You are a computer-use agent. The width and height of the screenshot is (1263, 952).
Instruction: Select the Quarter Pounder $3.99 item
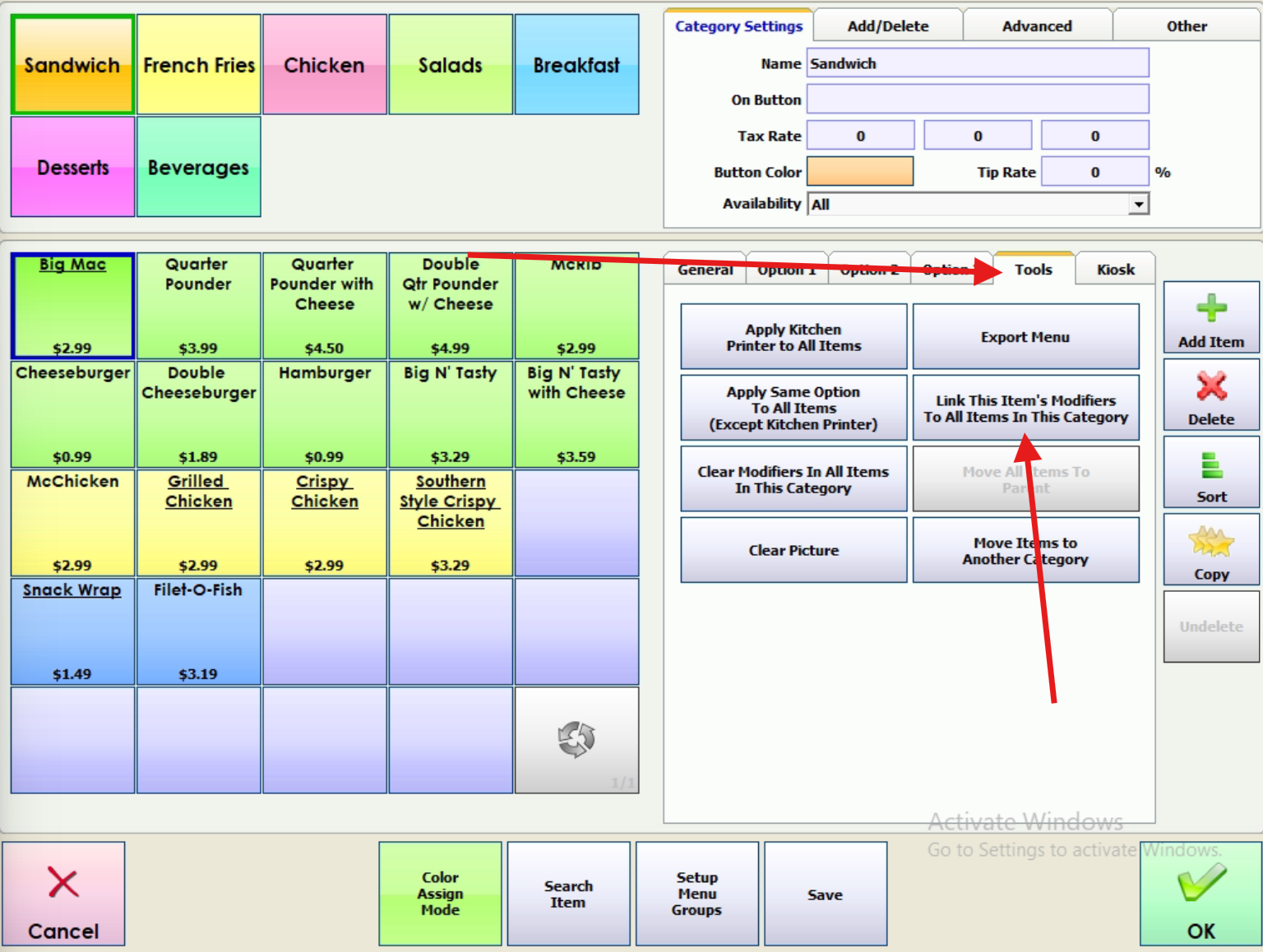(199, 306)
